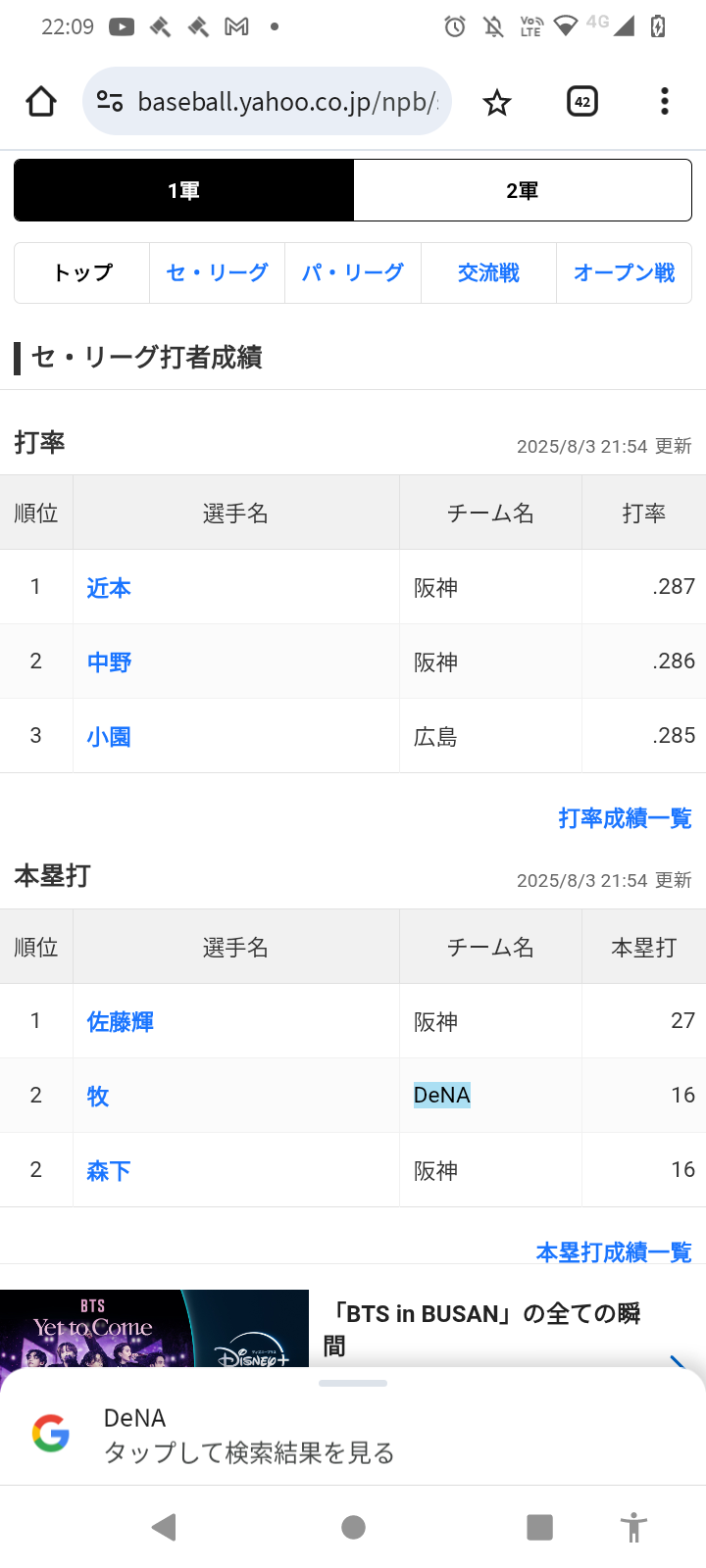Switch to the 2軍 view
This screenshot has width=706, height=1568.
tap(523, 189)
